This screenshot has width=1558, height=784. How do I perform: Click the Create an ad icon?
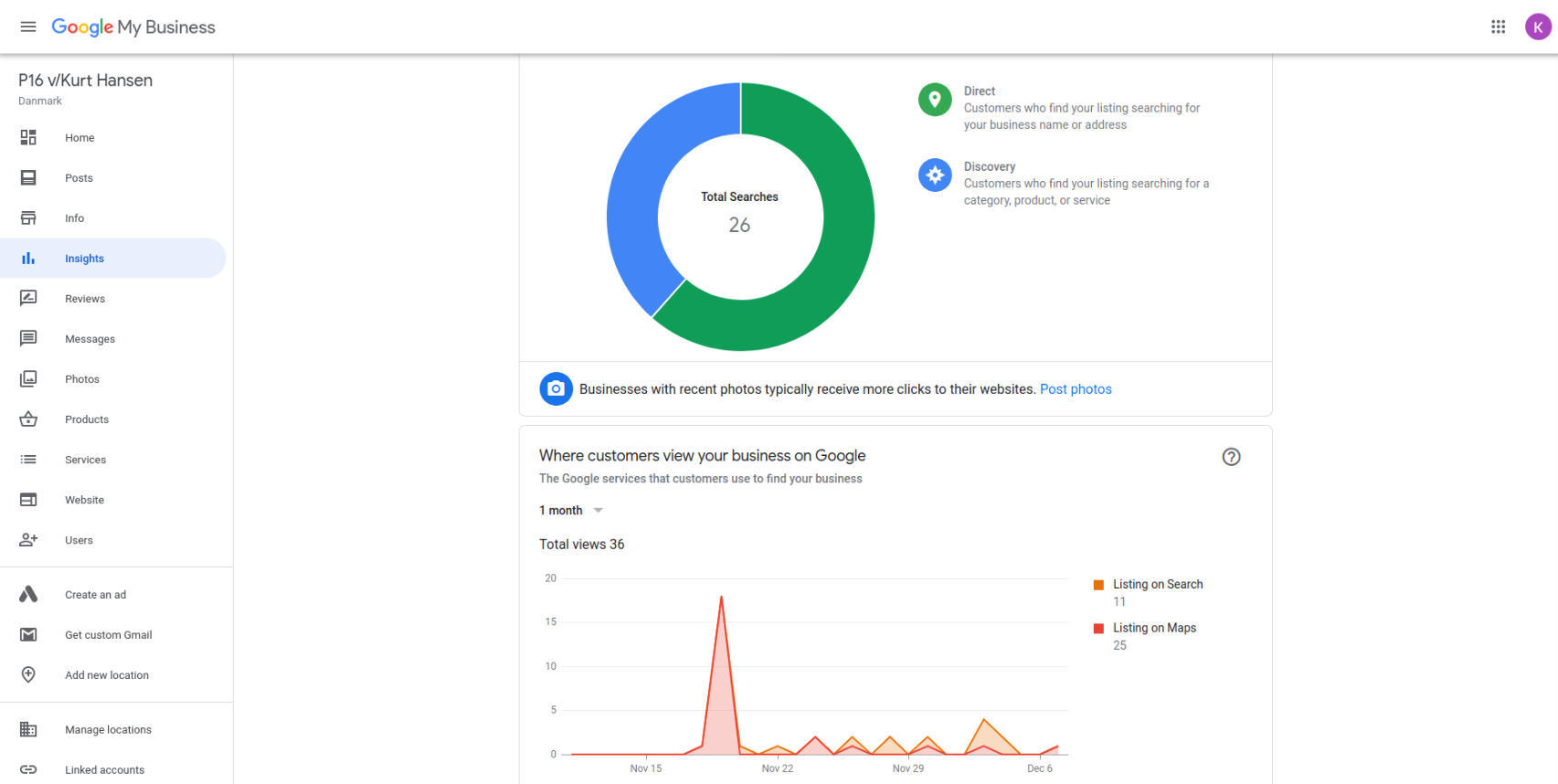pos(28,594)
